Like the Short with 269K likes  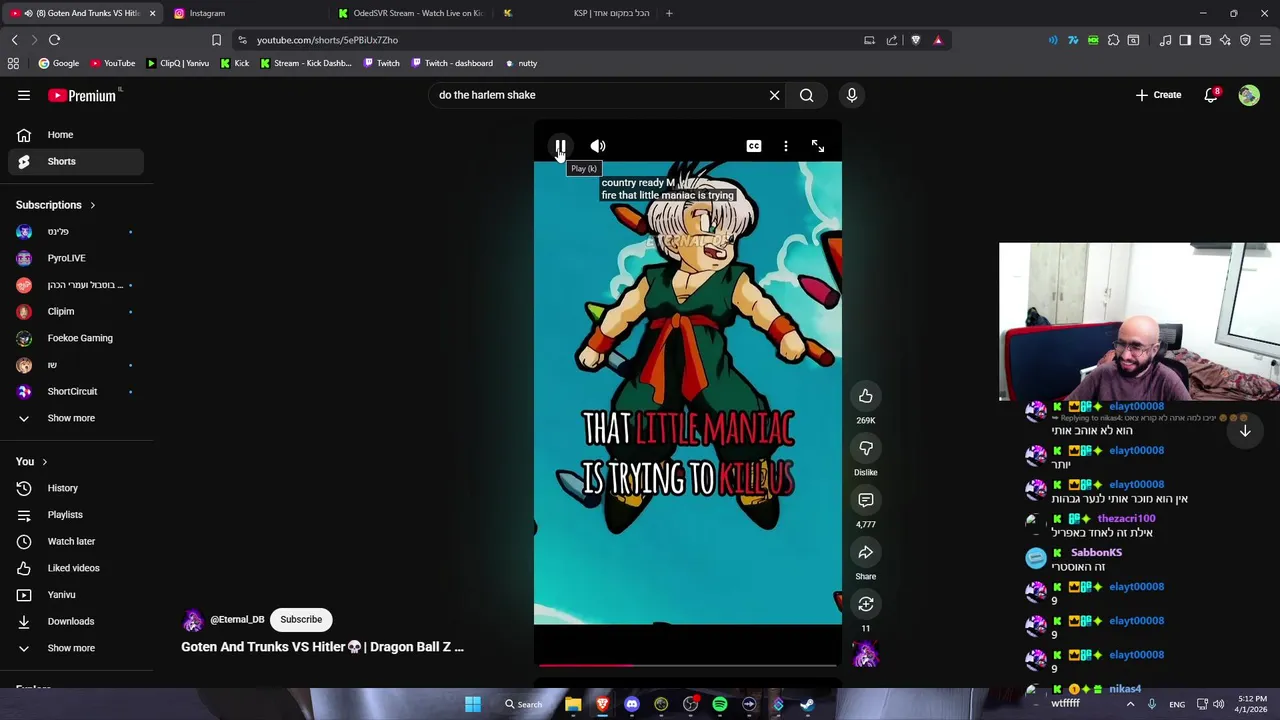(x=866, y=396)
